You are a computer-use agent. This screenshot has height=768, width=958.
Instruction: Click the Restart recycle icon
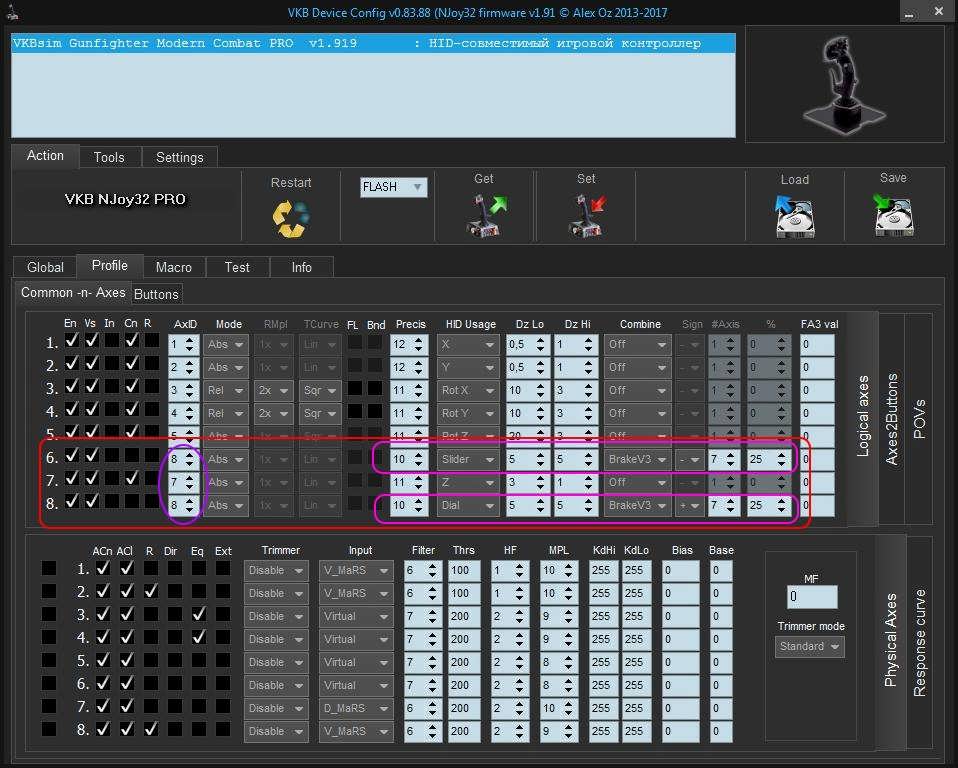[x=290, y=218]
